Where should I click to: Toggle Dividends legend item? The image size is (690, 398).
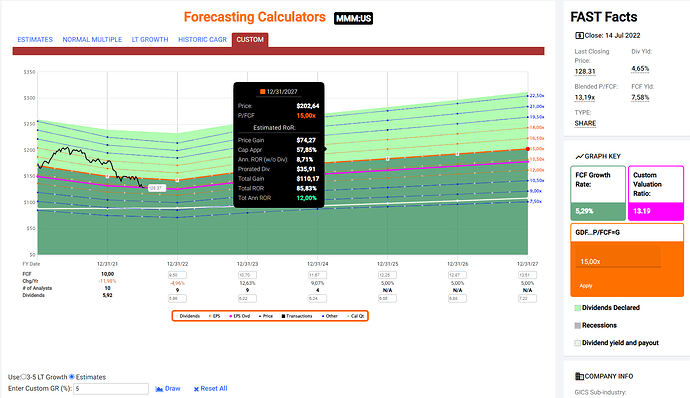pyautogui.click(x=188, y=316)
